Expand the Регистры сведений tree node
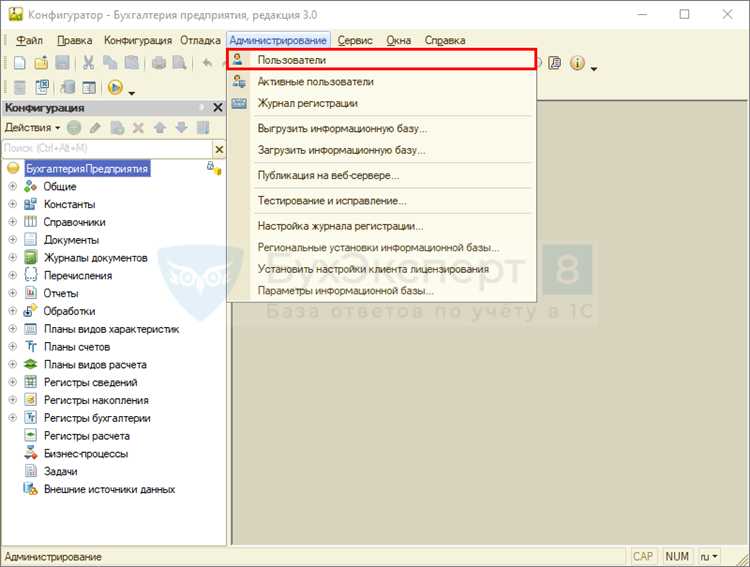 13,382
